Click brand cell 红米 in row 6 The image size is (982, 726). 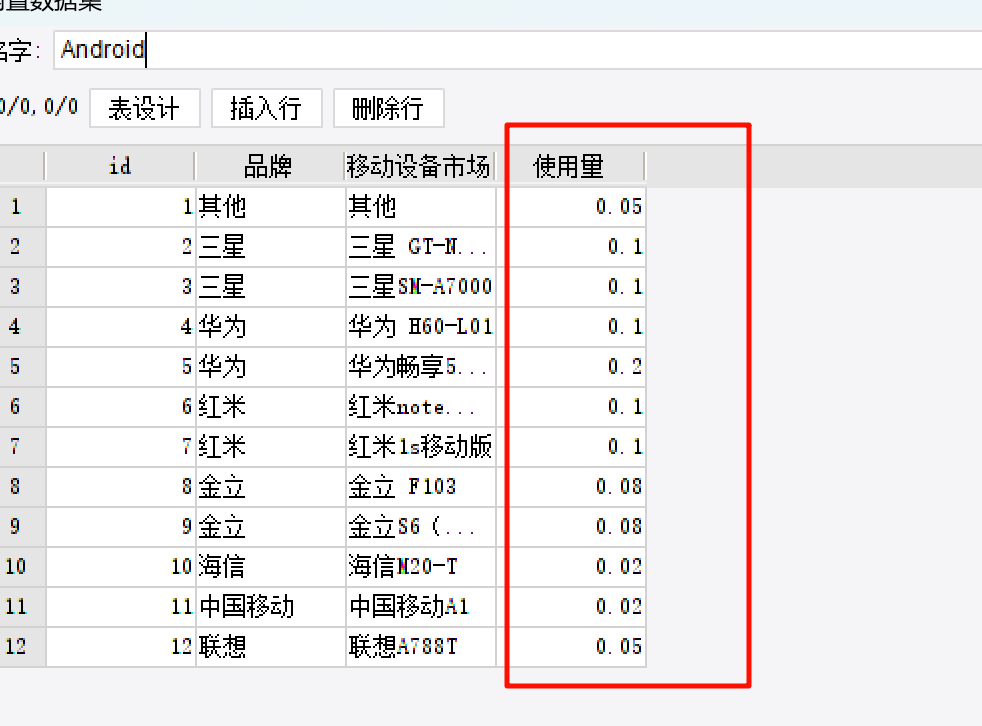(271, 407)
